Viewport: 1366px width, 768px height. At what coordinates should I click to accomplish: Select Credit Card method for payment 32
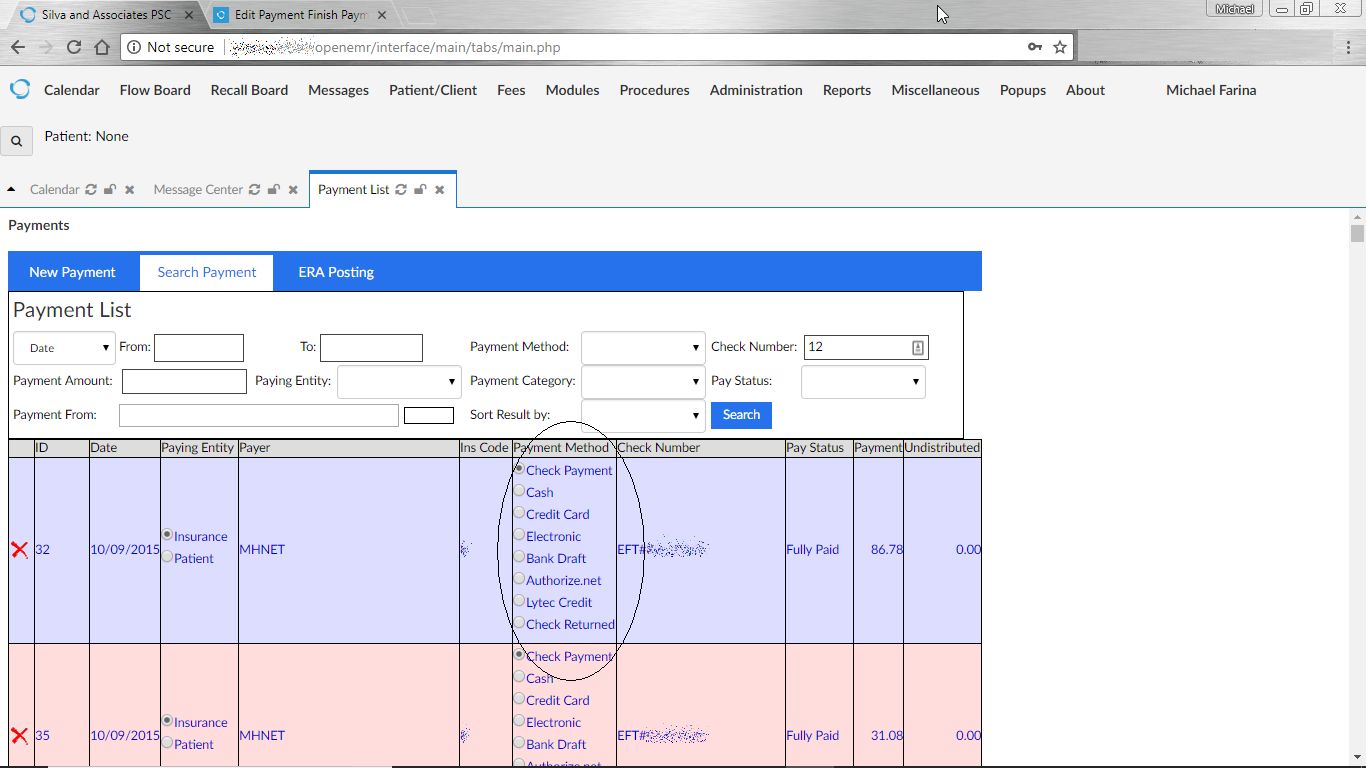tap(519, 512)
